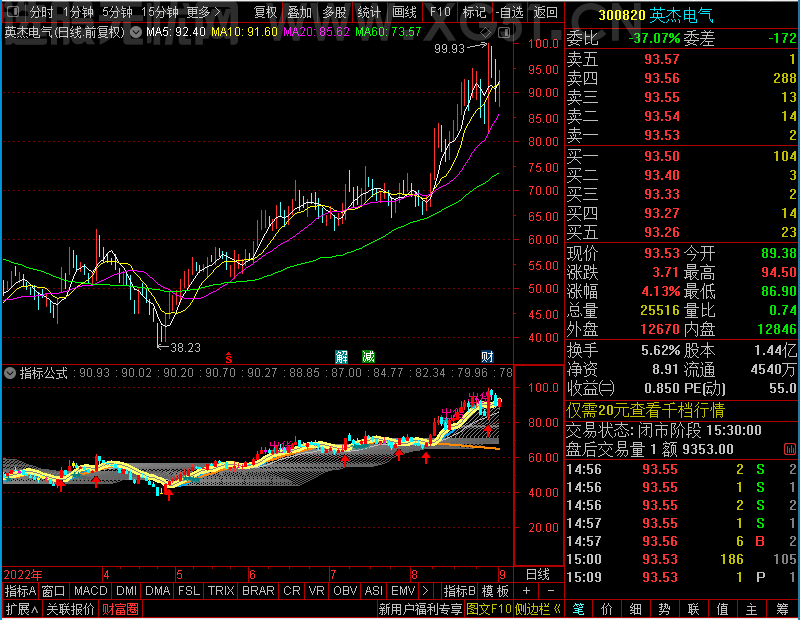
Task: Open 关联报价 related quotes
Action: [x=70, y=609]
